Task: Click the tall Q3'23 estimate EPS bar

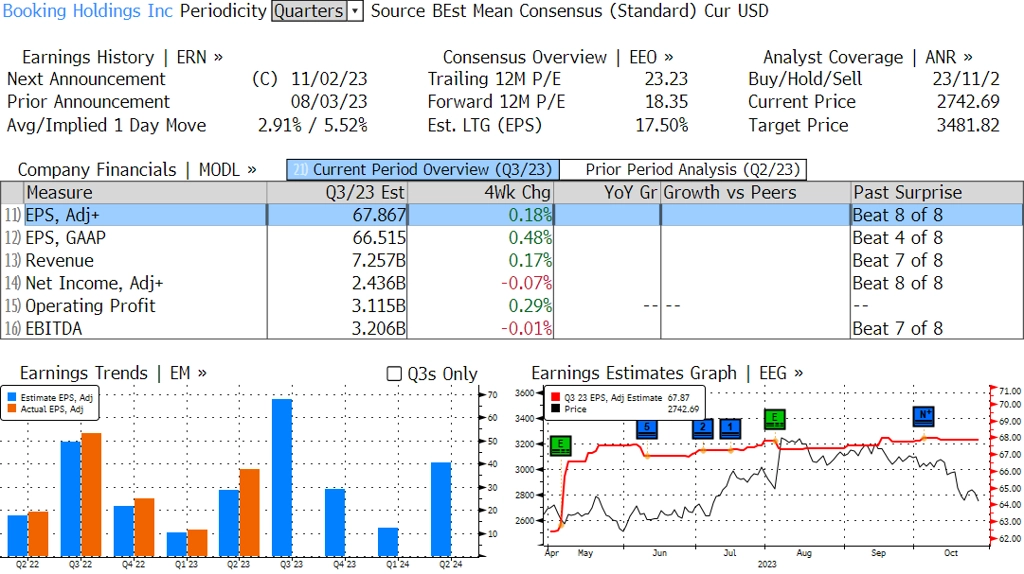Action: [282, 477]
